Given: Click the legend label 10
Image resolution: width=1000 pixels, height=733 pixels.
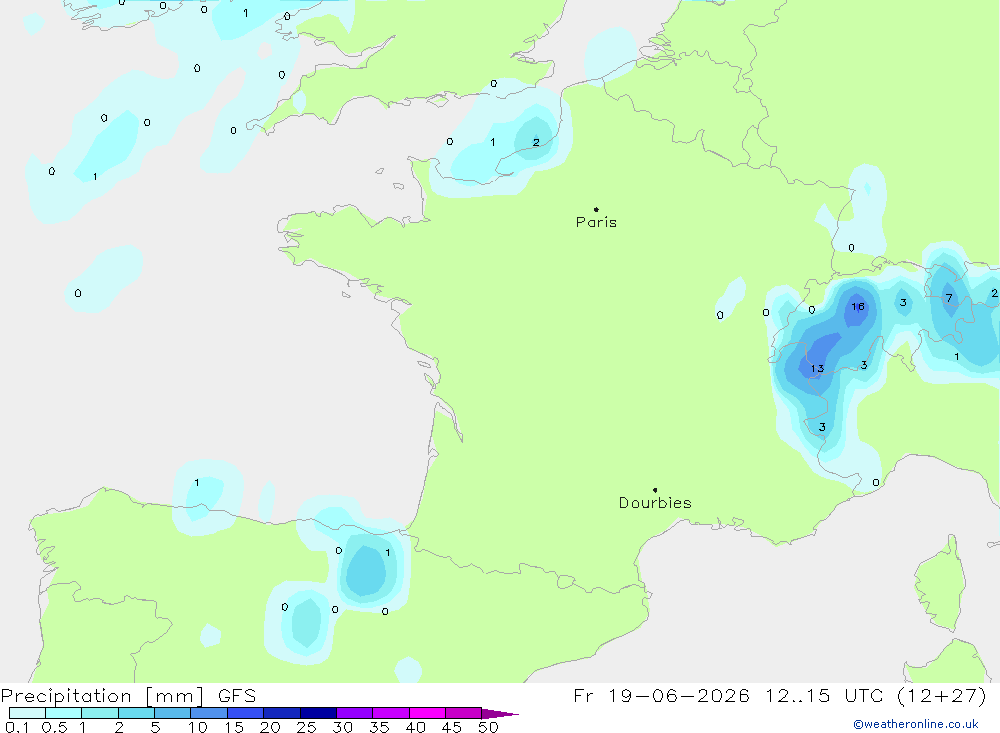Looking at the screenshot, I should (x=198, y=727).
